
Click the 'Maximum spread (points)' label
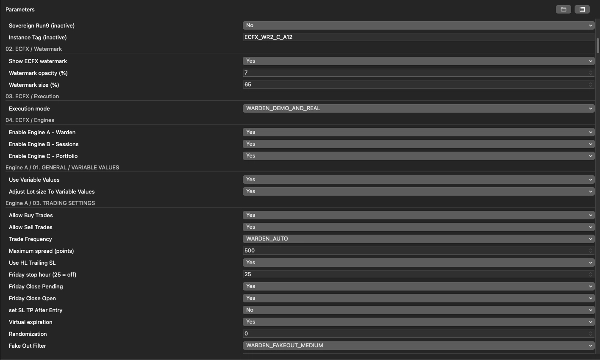[x=41, y=251]
